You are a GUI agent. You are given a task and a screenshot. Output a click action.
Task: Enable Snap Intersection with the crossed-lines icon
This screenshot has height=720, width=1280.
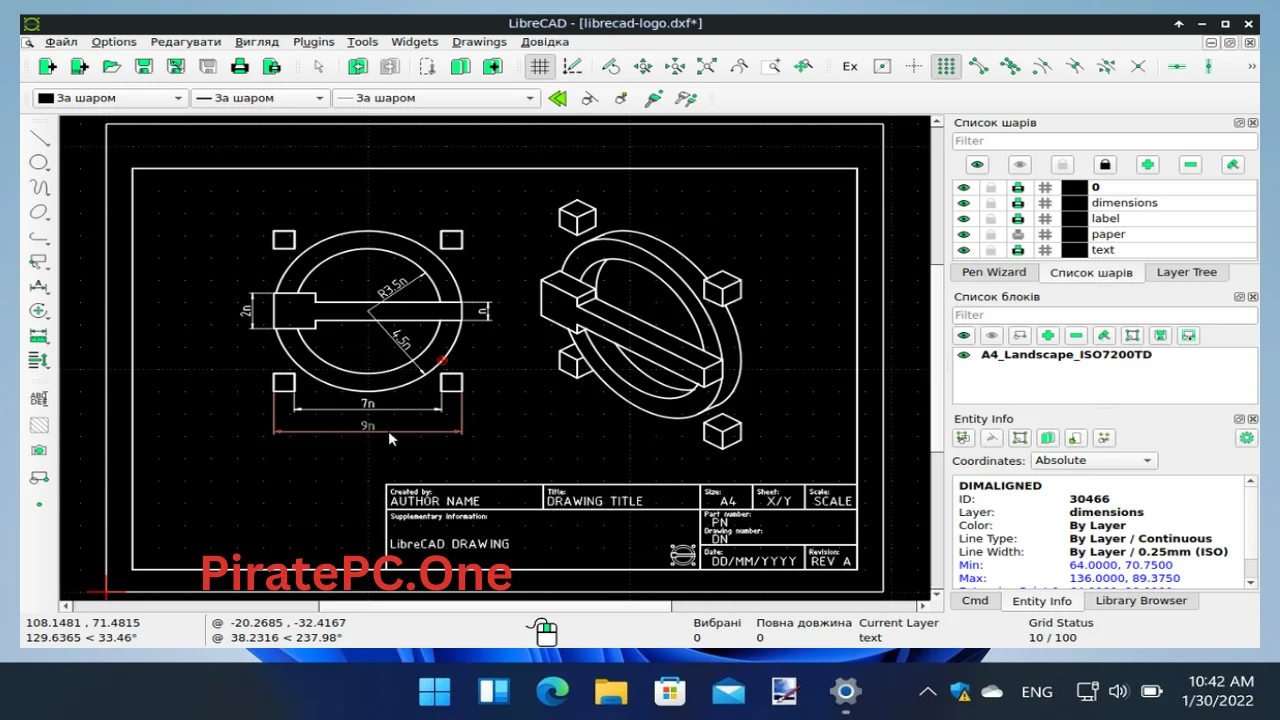click(1138, 66)
